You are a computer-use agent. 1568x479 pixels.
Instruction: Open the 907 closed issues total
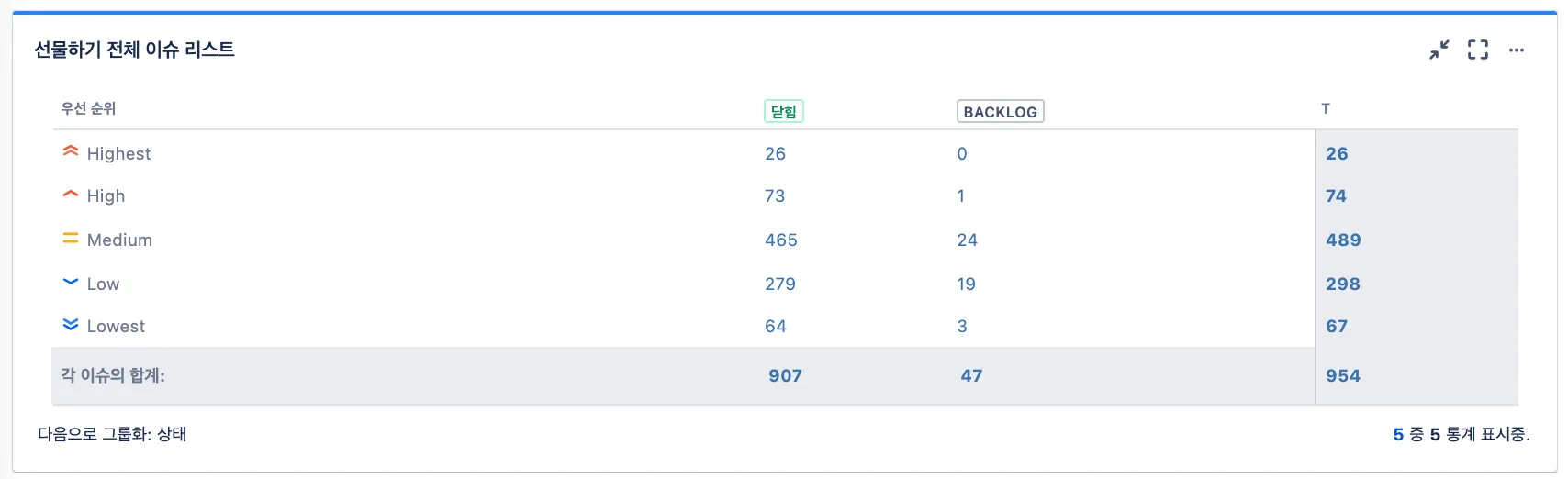click(786, 375)
